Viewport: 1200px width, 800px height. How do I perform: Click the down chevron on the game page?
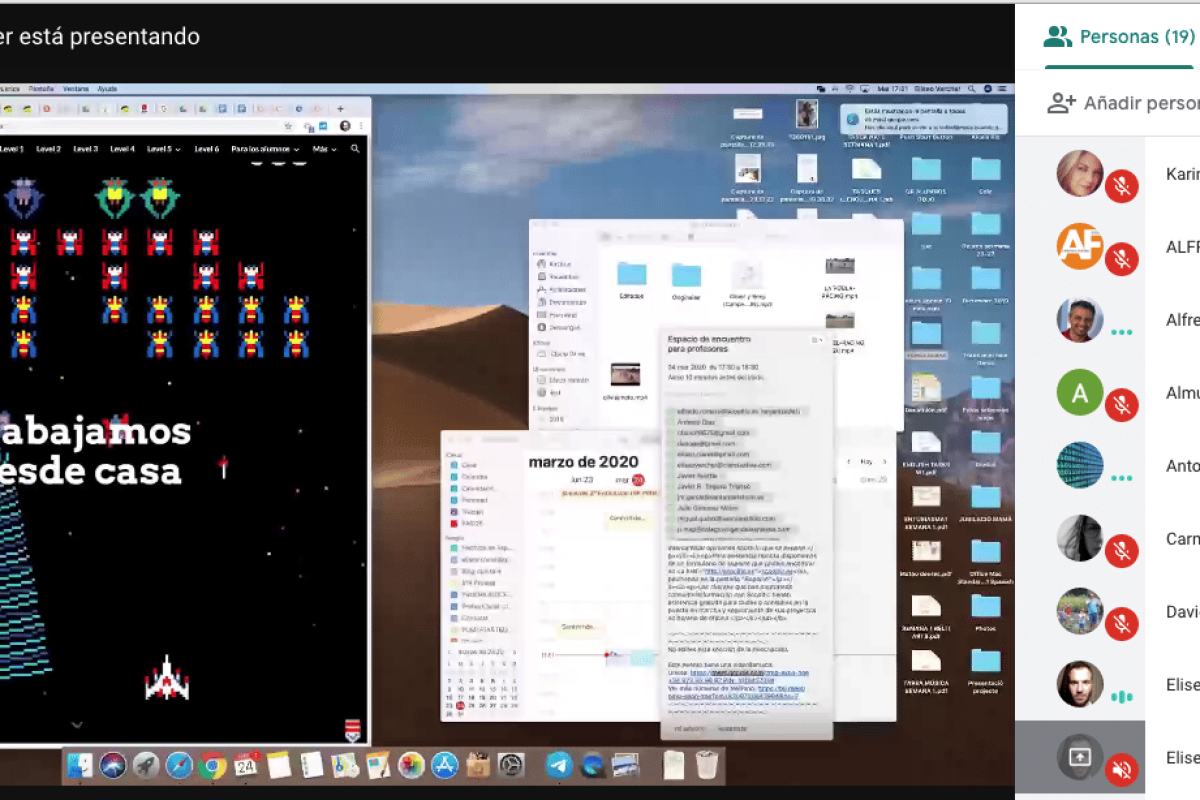pyautogui.click(x=77, y=724)
